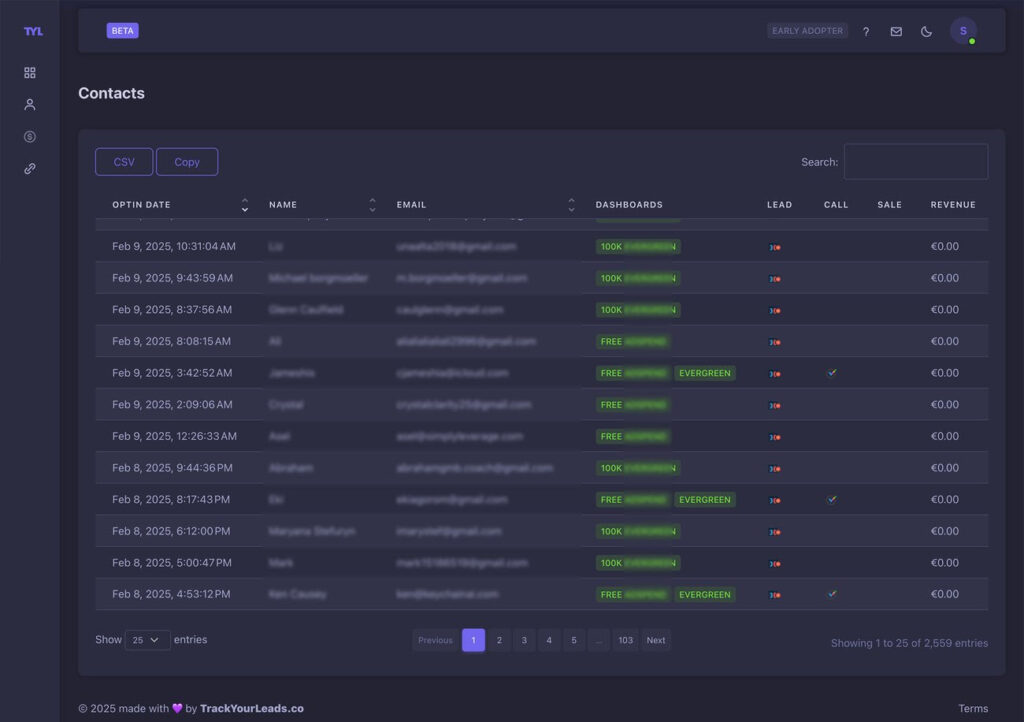Viewport: 1024px width, 722px height.
Task: Click the Copy button
Action: coord(187,162)
